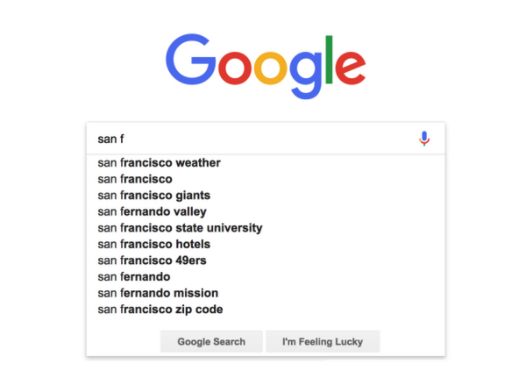Click the yellow 'o' in Google logo

[270, 68]
